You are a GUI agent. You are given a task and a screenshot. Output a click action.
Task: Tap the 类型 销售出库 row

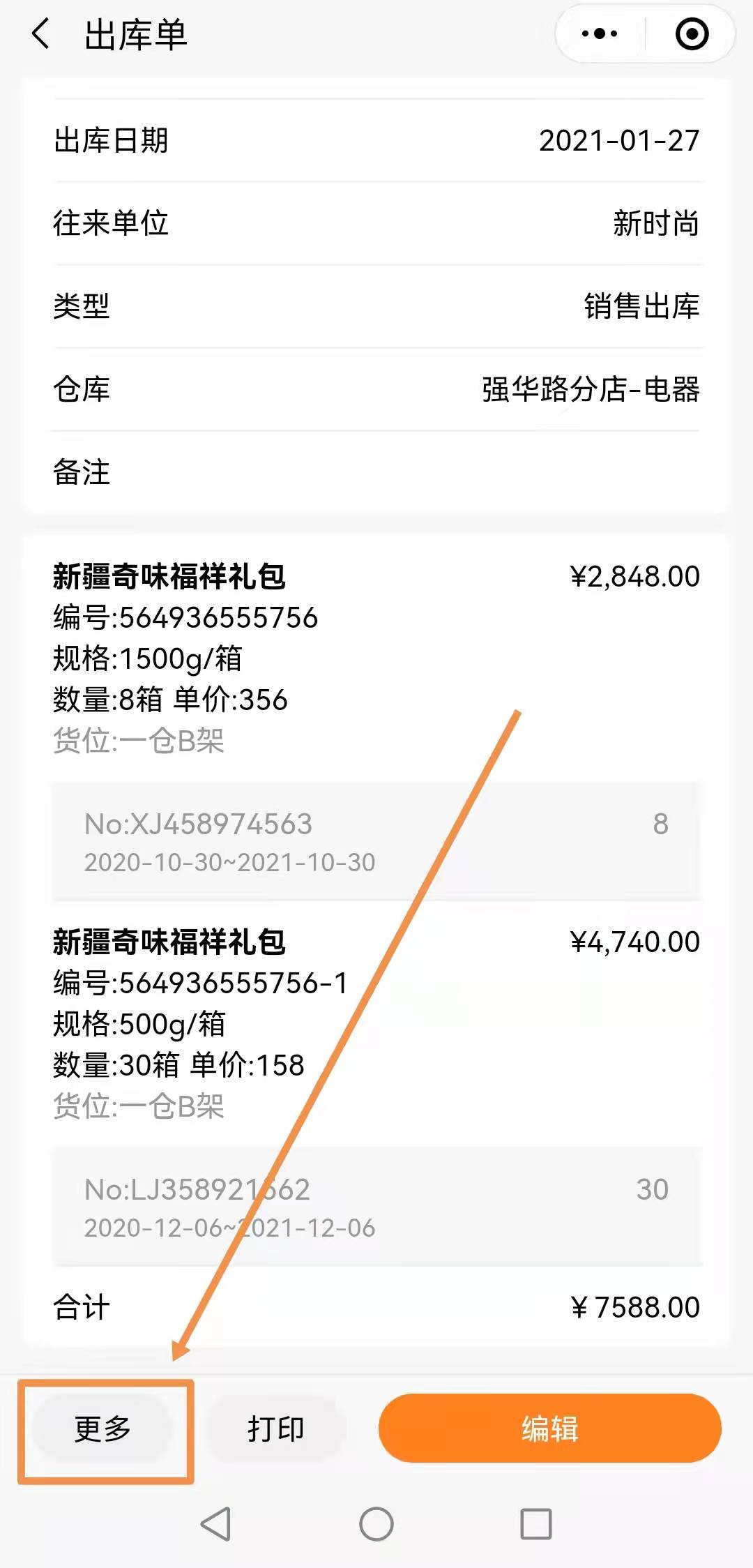pos(376,306)
